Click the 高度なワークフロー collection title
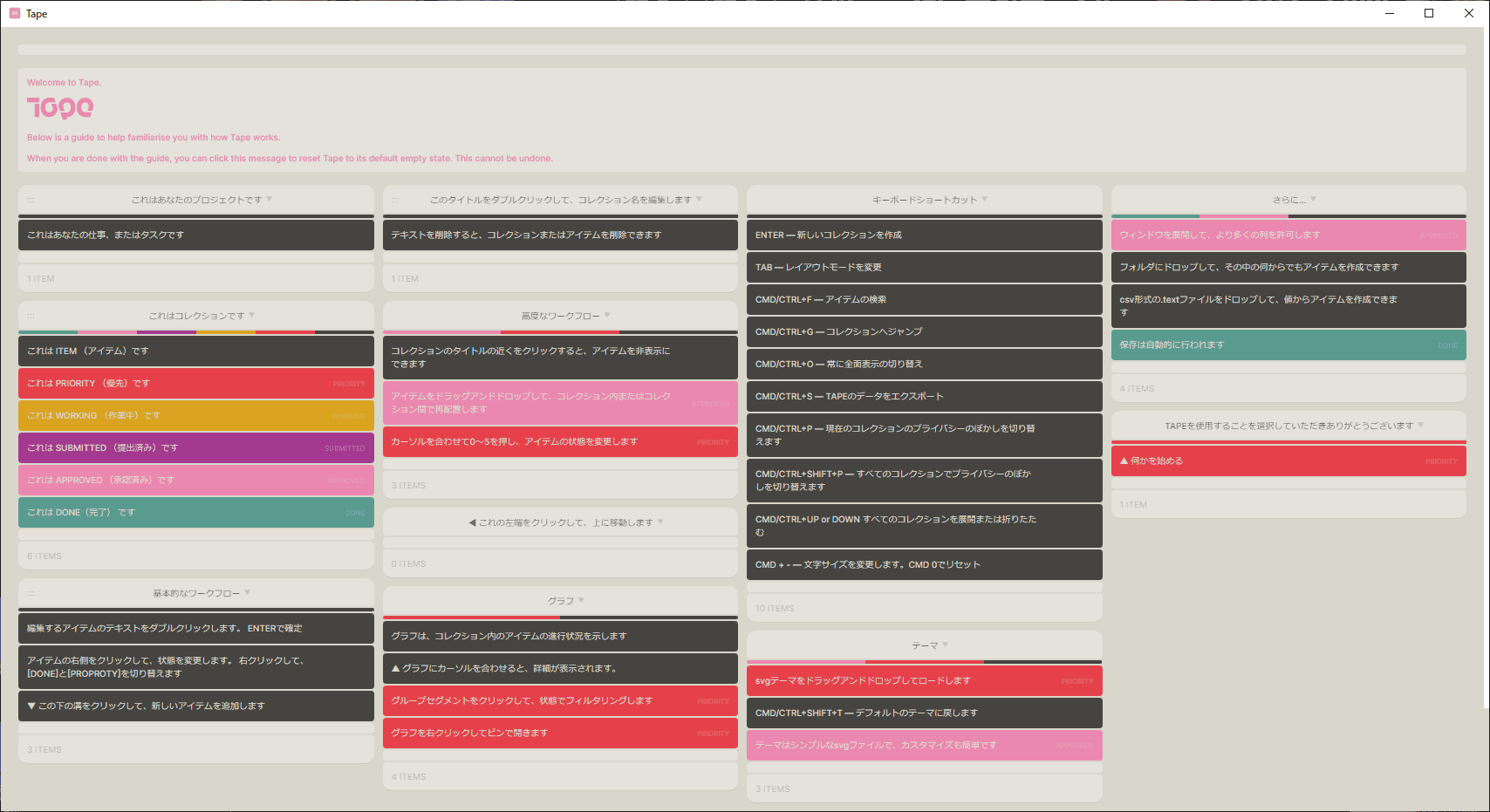The width and height of the screenshot is (1490, 812). point(560,316)
